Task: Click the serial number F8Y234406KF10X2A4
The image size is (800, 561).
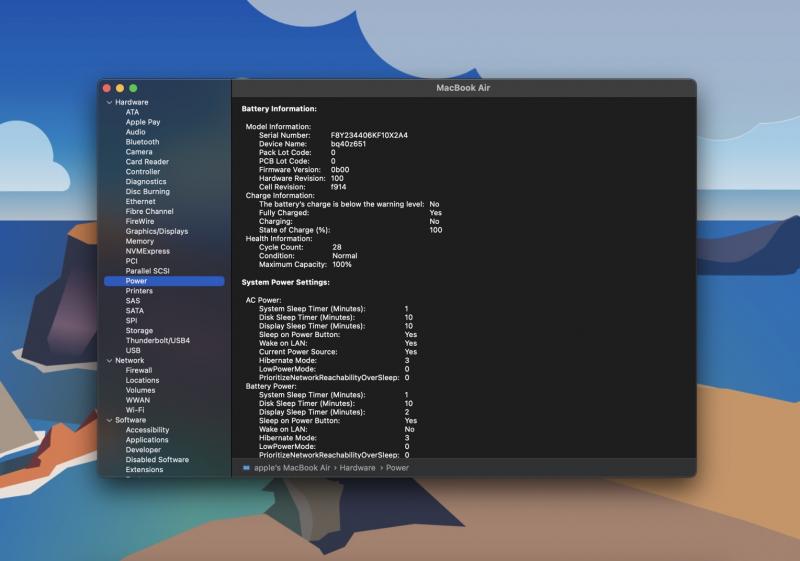Action: (369, 136)
